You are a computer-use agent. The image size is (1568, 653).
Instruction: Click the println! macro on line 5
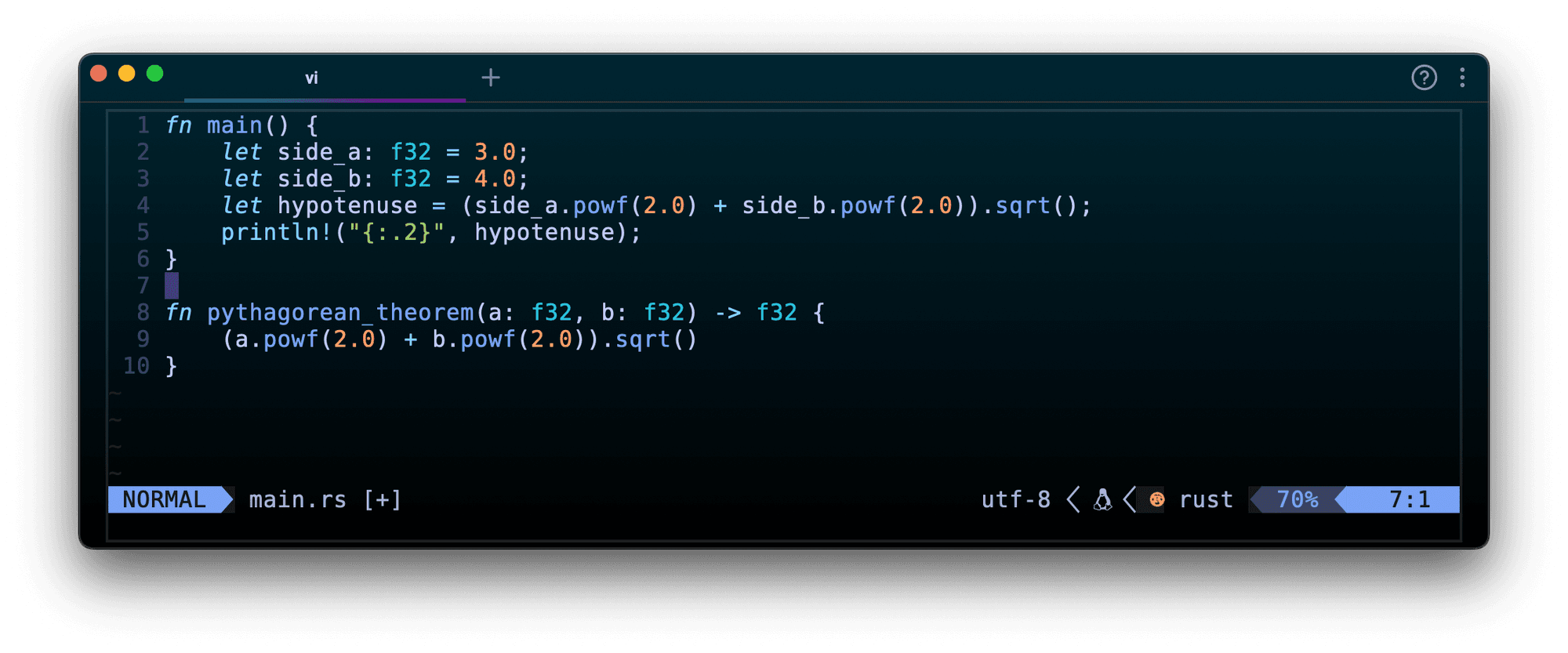tap(277, 233)
